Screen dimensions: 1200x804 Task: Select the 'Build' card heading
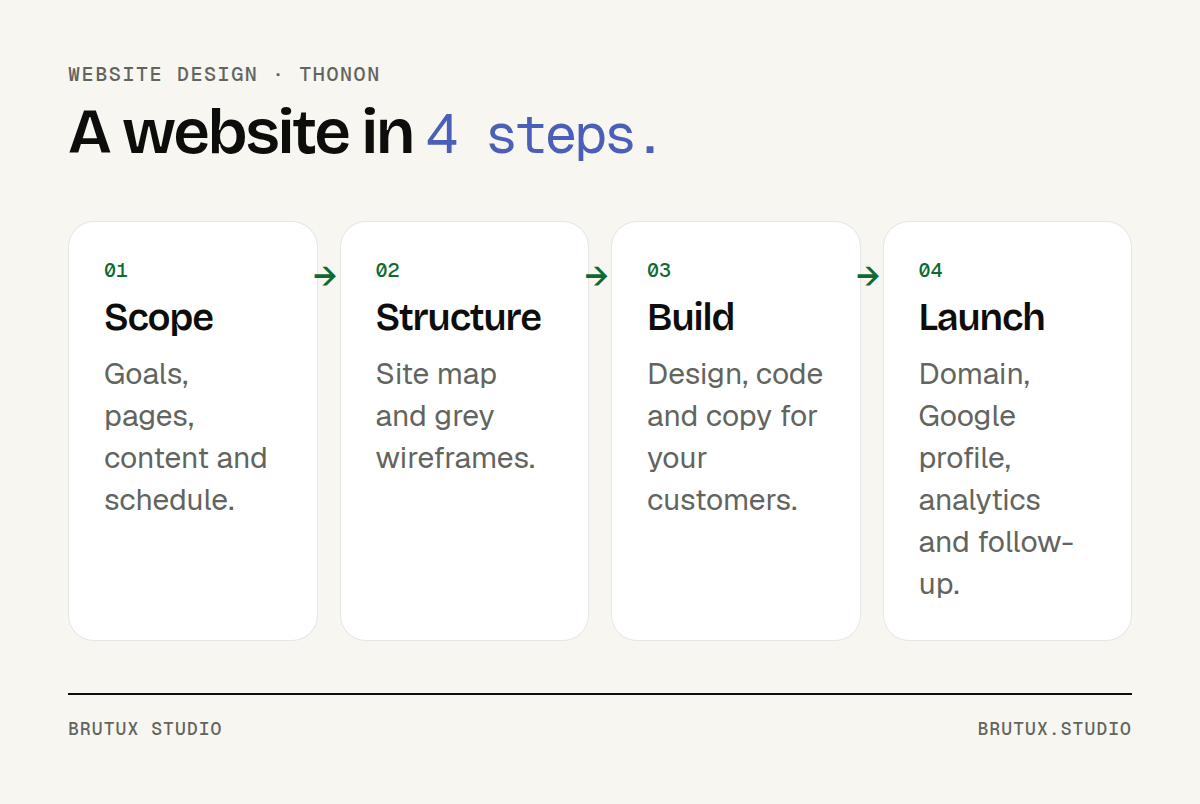pos(691,317)
